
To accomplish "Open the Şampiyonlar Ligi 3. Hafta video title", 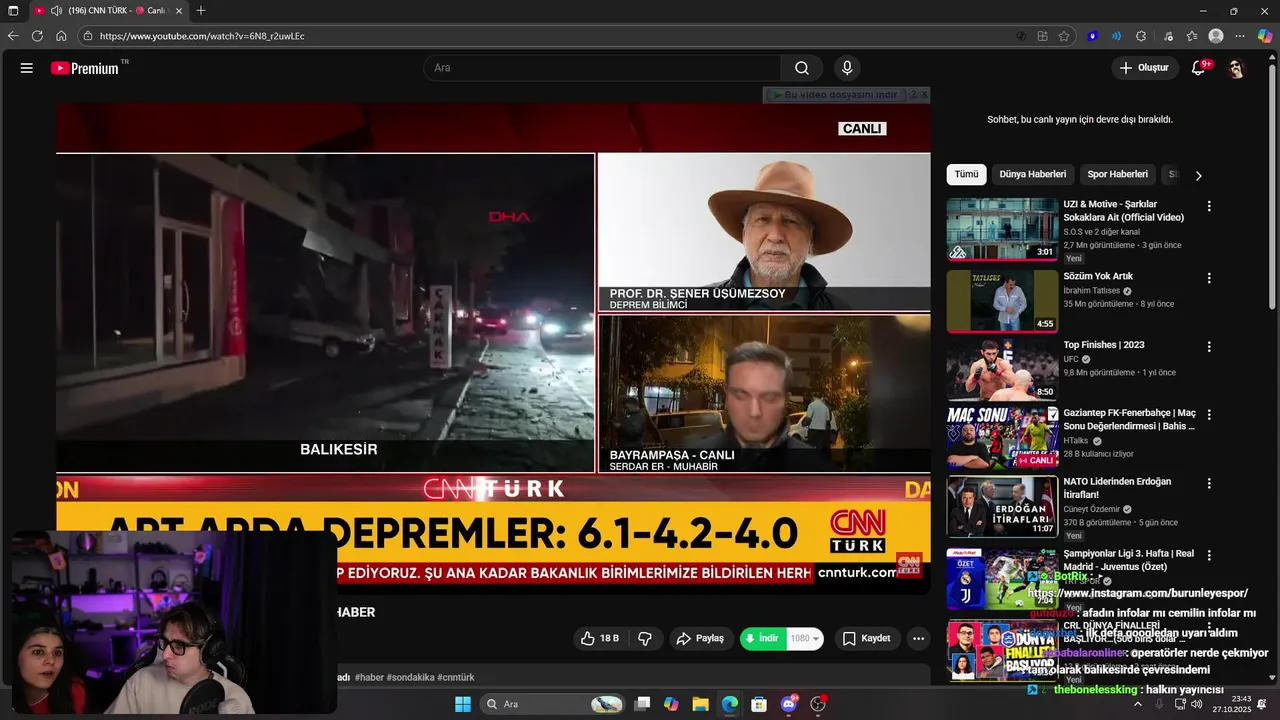I will pos(1128,560).
